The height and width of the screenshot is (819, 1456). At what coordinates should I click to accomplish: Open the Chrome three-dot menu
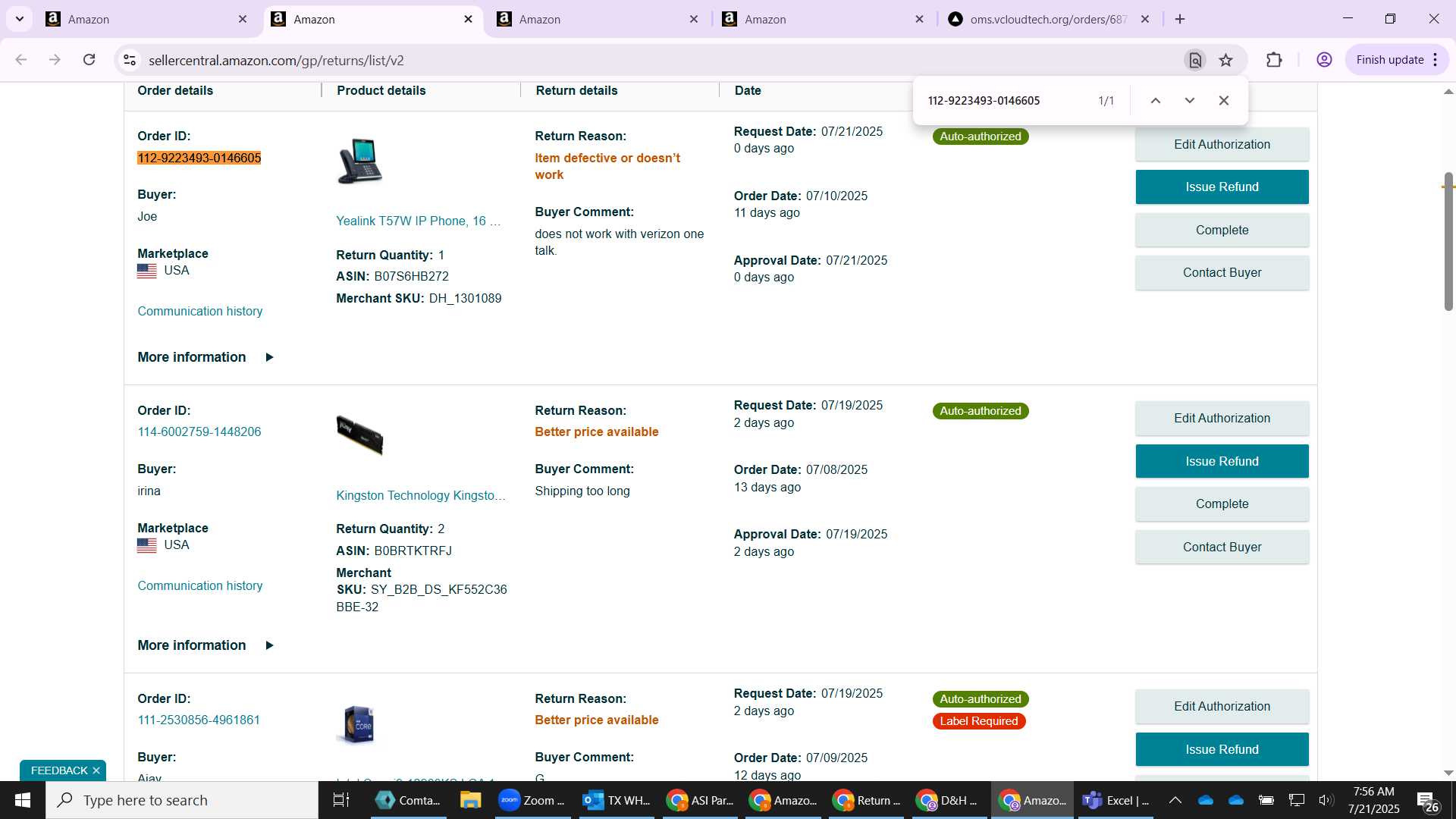click(1436, 60)
